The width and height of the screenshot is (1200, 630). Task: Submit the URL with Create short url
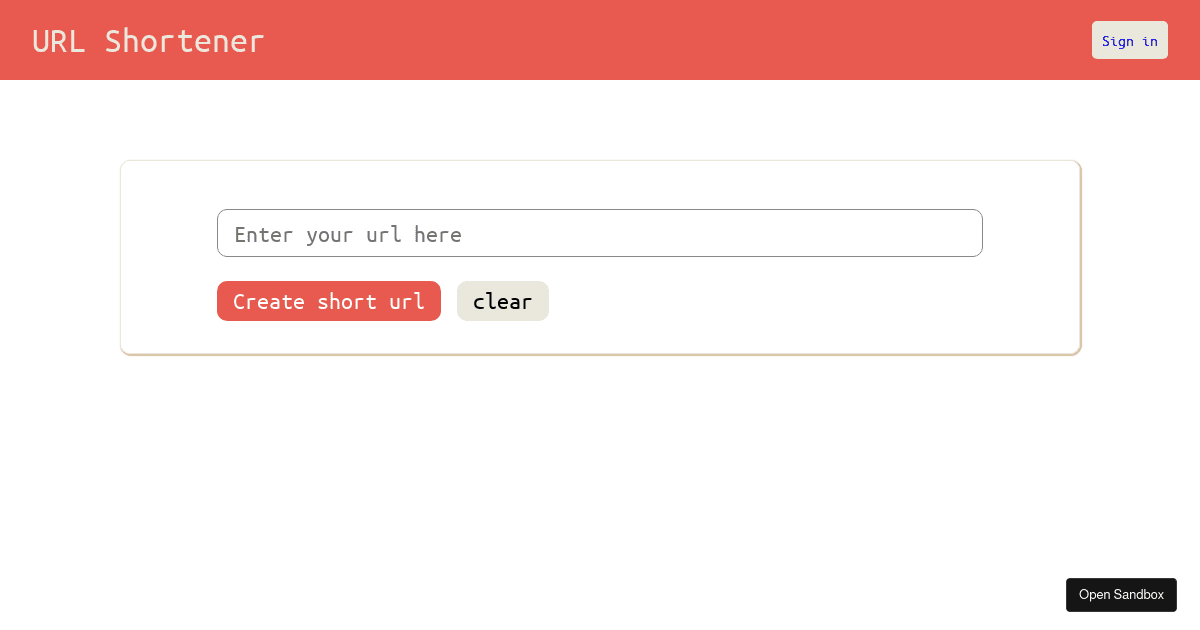(x=328, y=301)
